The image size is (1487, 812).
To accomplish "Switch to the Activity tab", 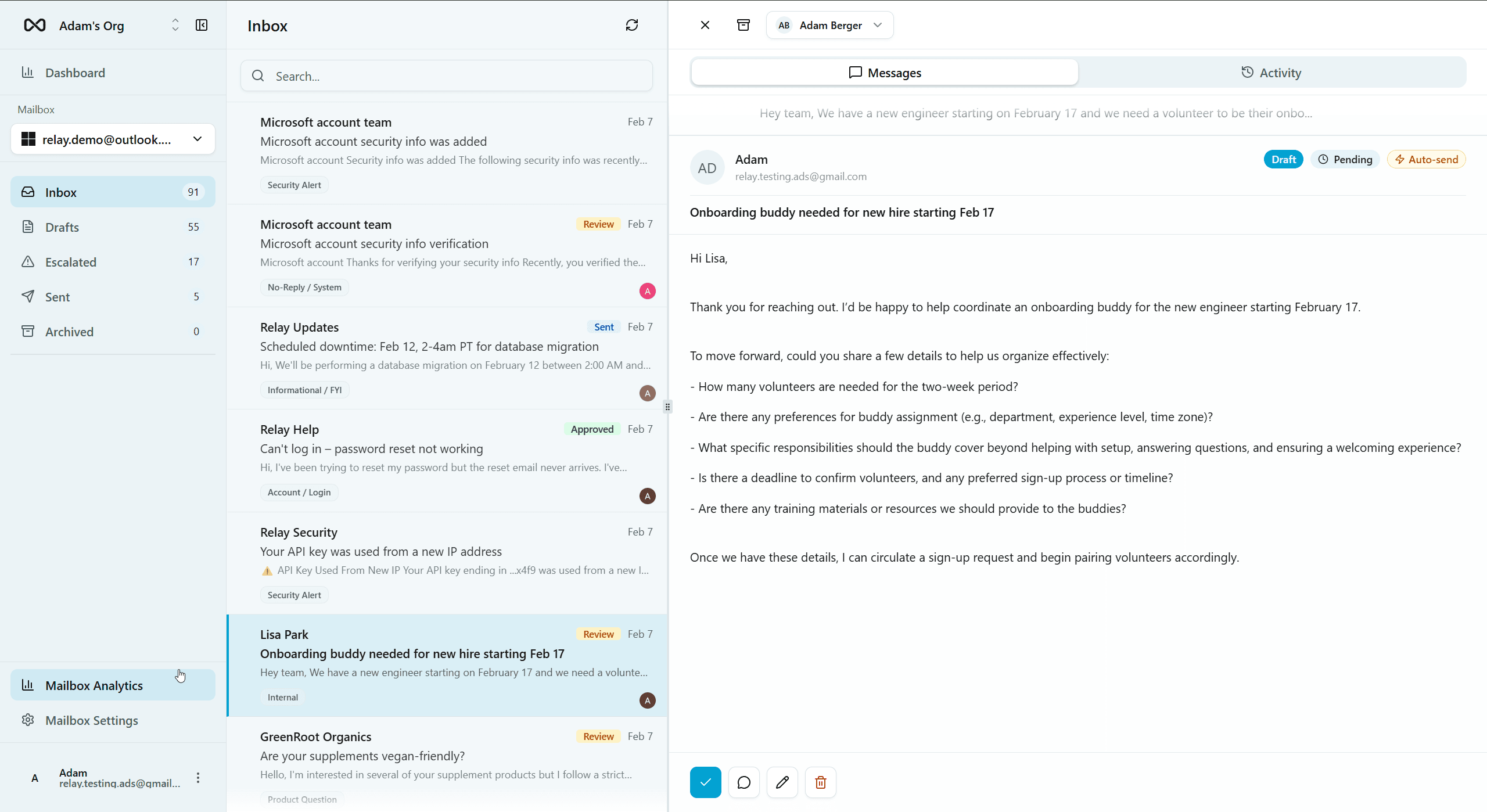I will (x=1271, y=72).
